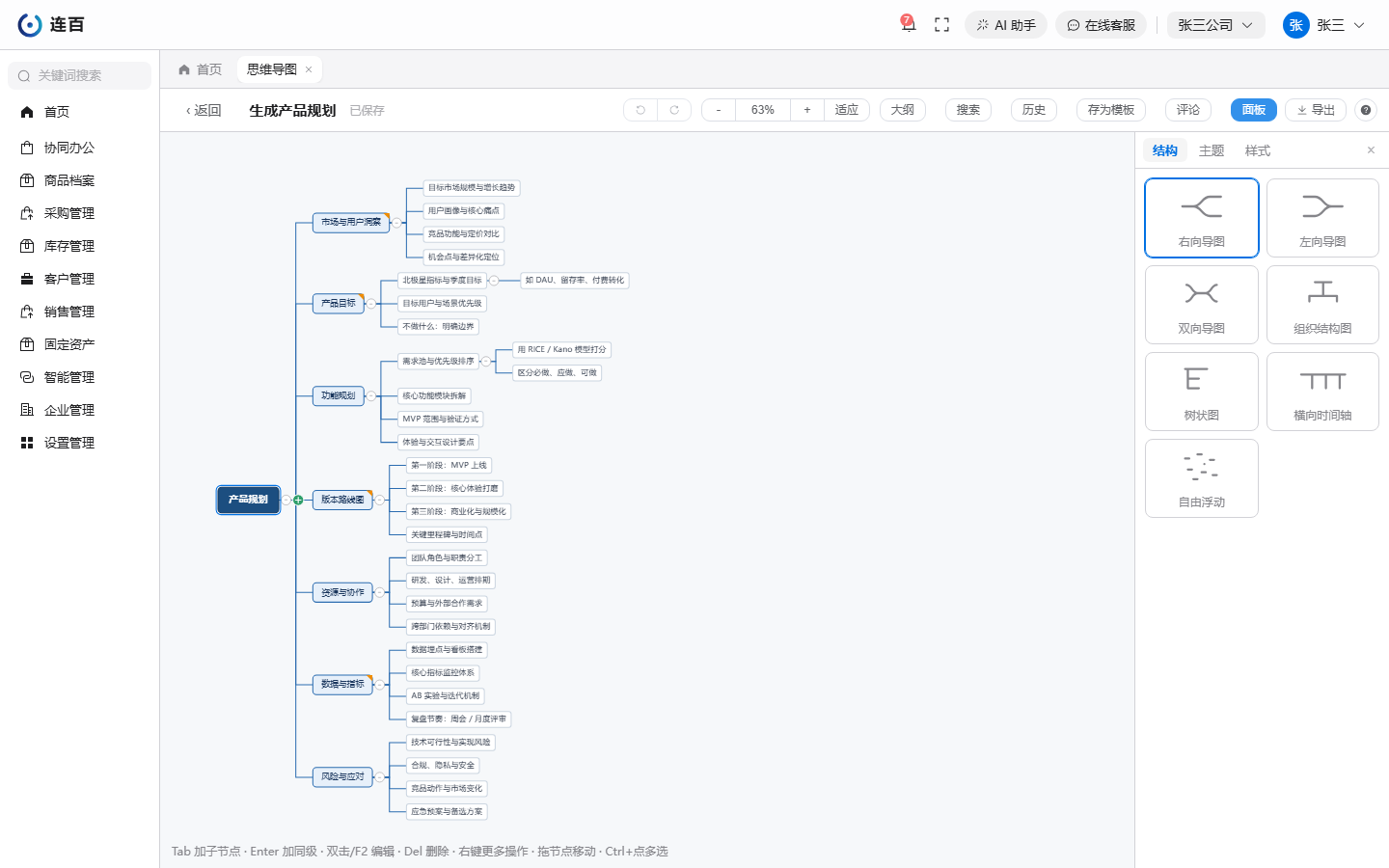Switch to the 主题 theme tab
The image size is (1389, 868).
(x=1212, y=150)
